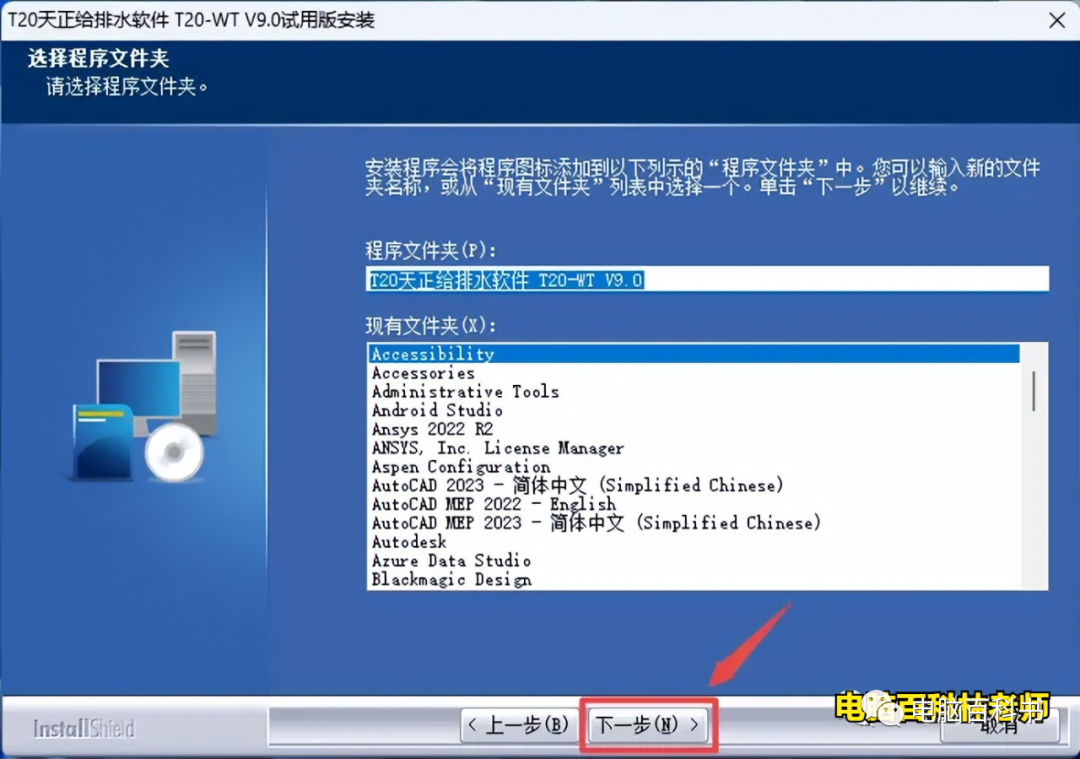Go back with 上一步(B) button
This screenshot has height=759, width=1080.
tap(519, 724)
